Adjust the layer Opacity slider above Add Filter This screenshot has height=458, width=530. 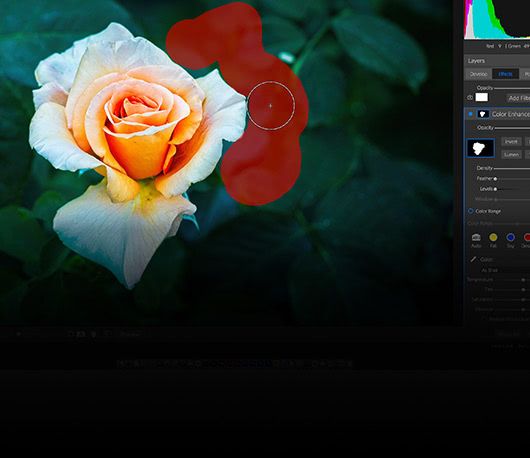[x=512, y=88]
